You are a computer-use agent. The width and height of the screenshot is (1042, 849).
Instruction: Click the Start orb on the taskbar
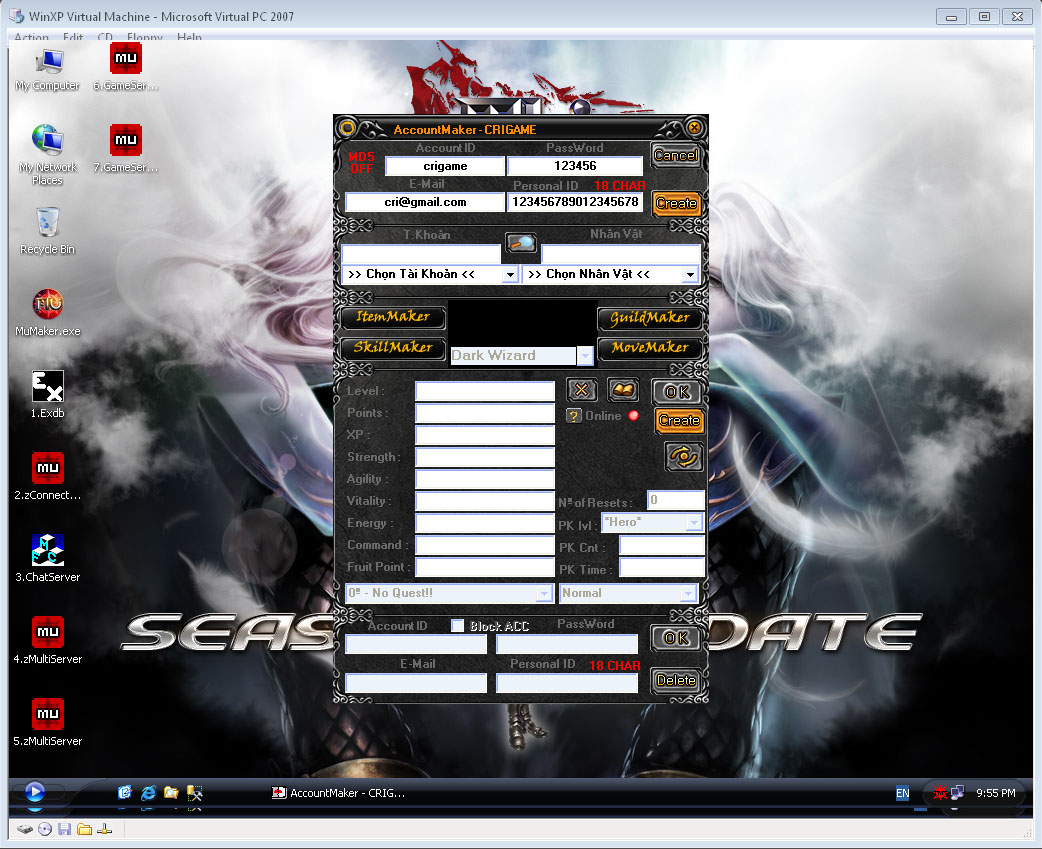(x=35, y=792)
